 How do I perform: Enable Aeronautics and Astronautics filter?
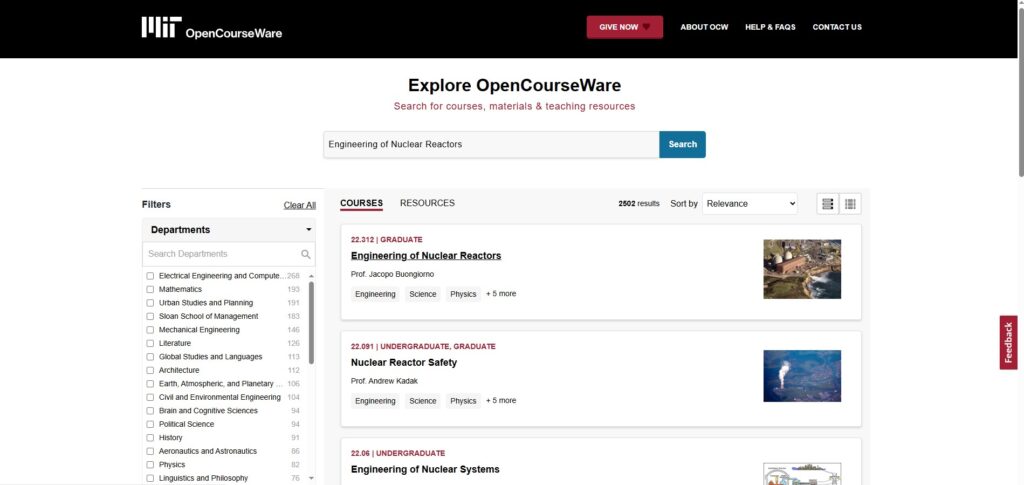pos(150,451)
